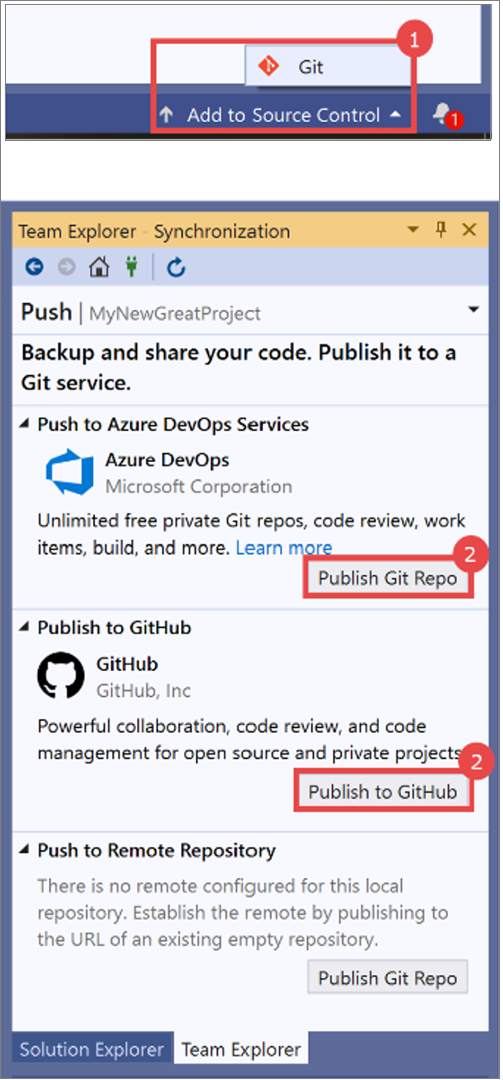Select Git from the source control popup

click(x=326, y=67)
